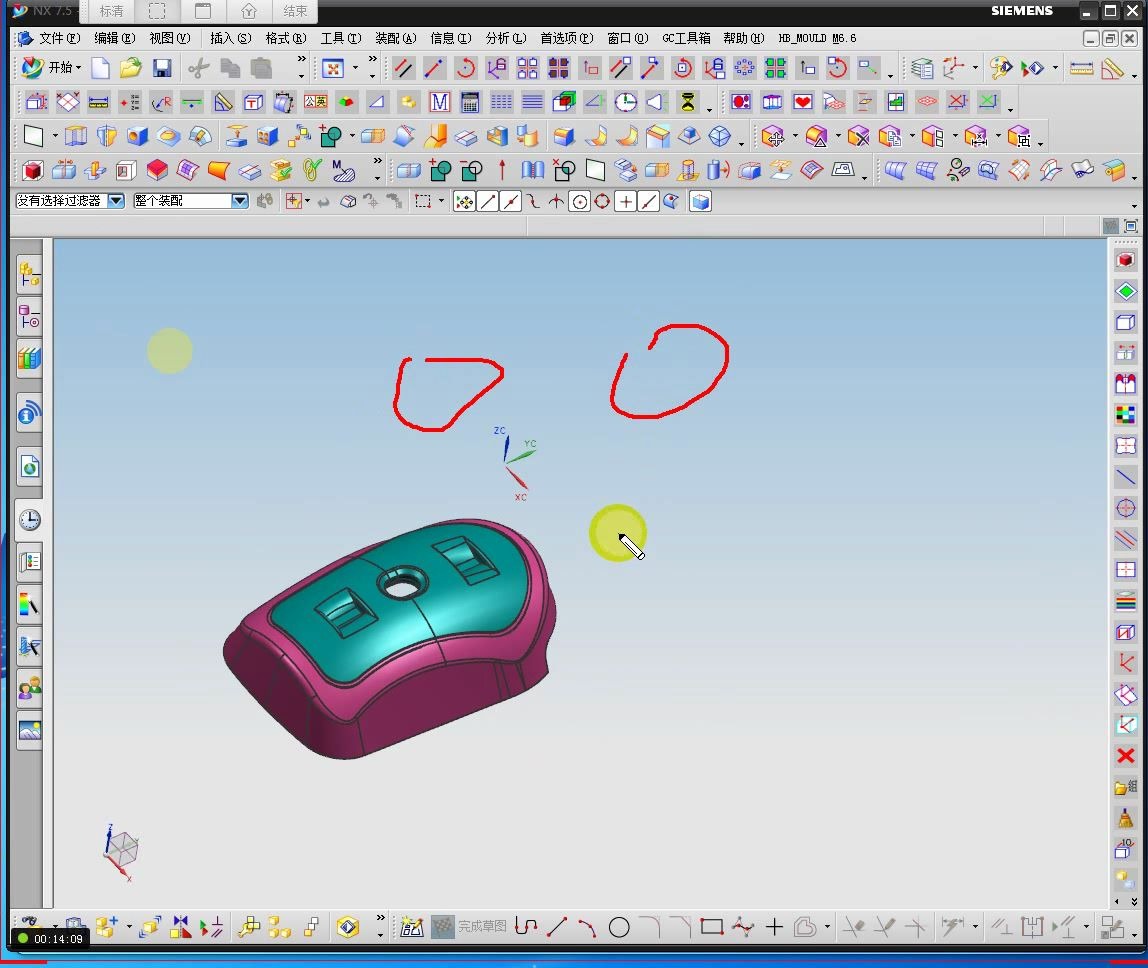The height and width of the screenshot is (968, 1148).
Task: Select the Circle sketch tool
Action: click(x=619, y=927)
